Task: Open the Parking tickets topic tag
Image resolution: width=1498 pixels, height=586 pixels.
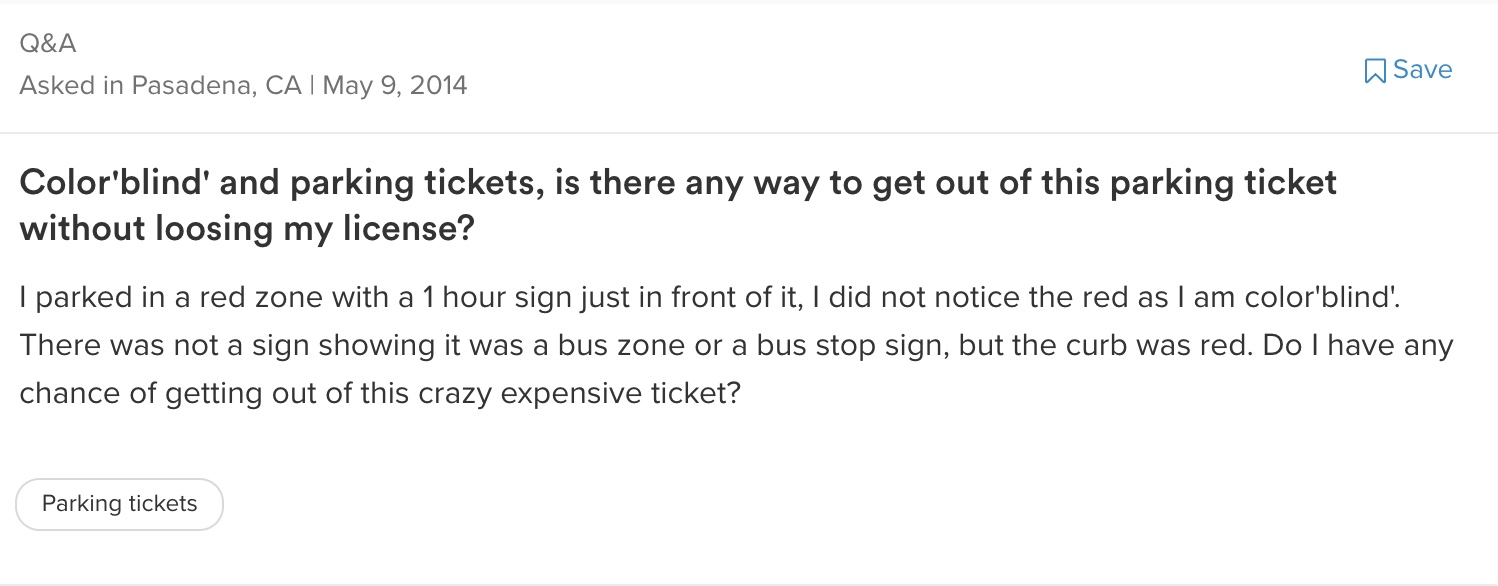Action: coord(120,504)
